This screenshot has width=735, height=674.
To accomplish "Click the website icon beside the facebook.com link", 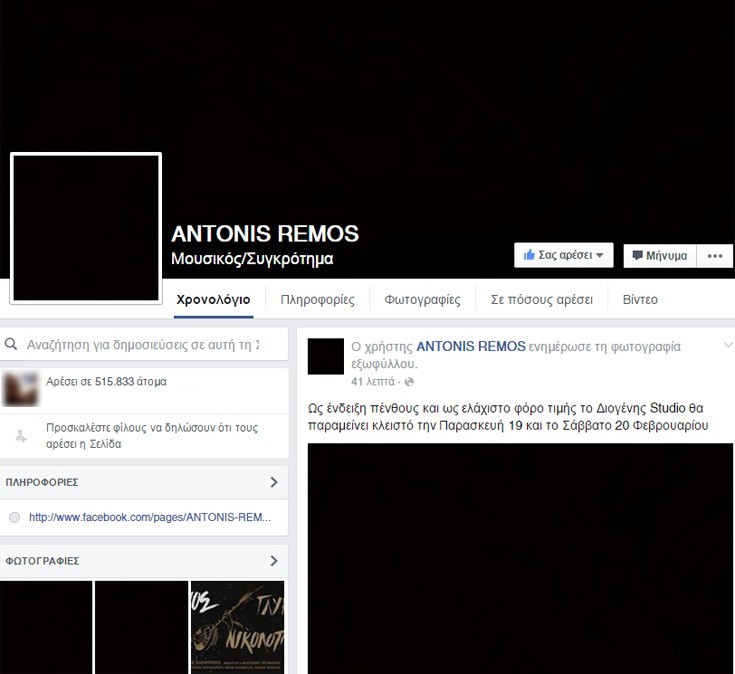I will (14, 517).
